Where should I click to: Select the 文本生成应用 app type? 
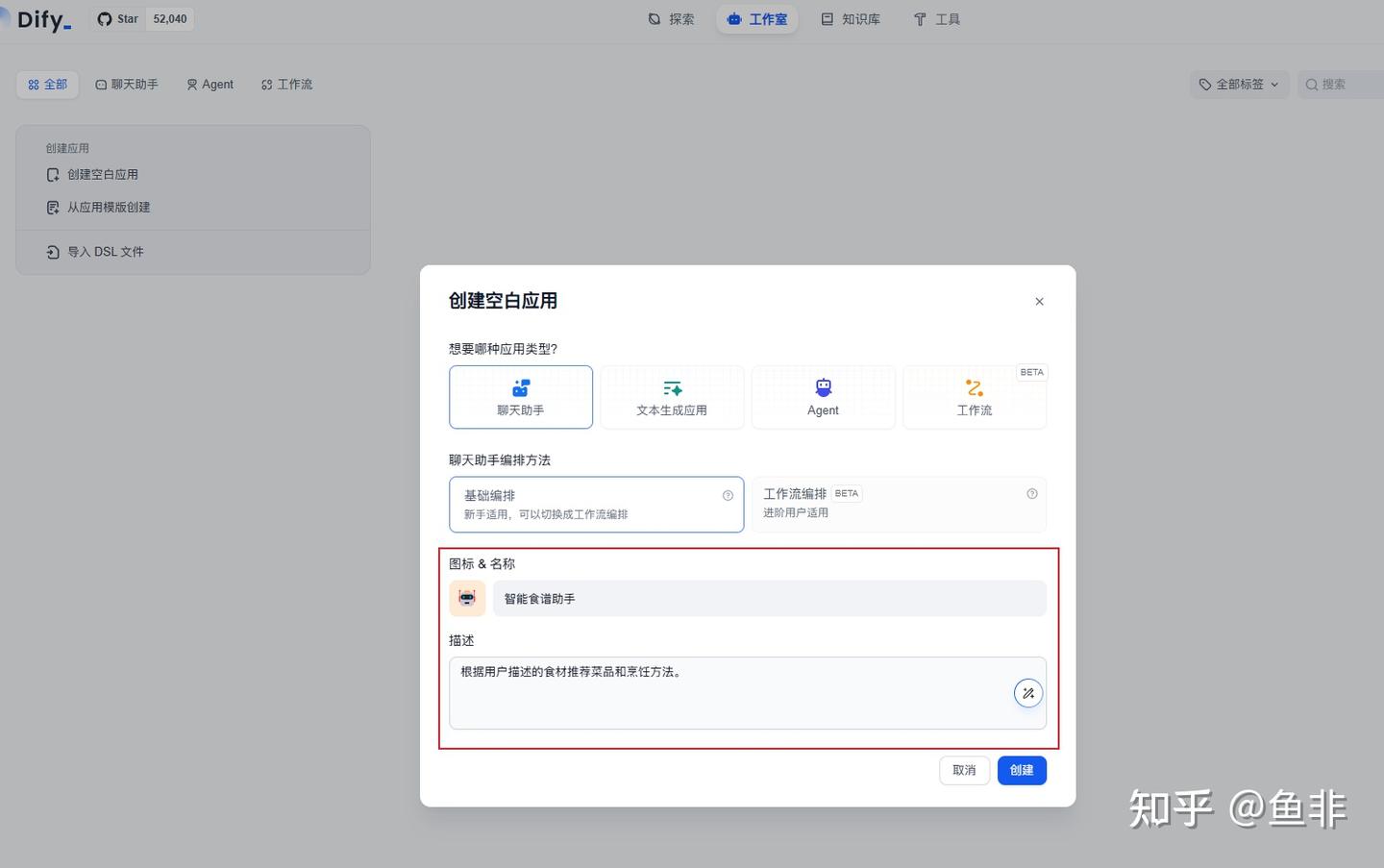pyautogui.click(x=672, y=396)
